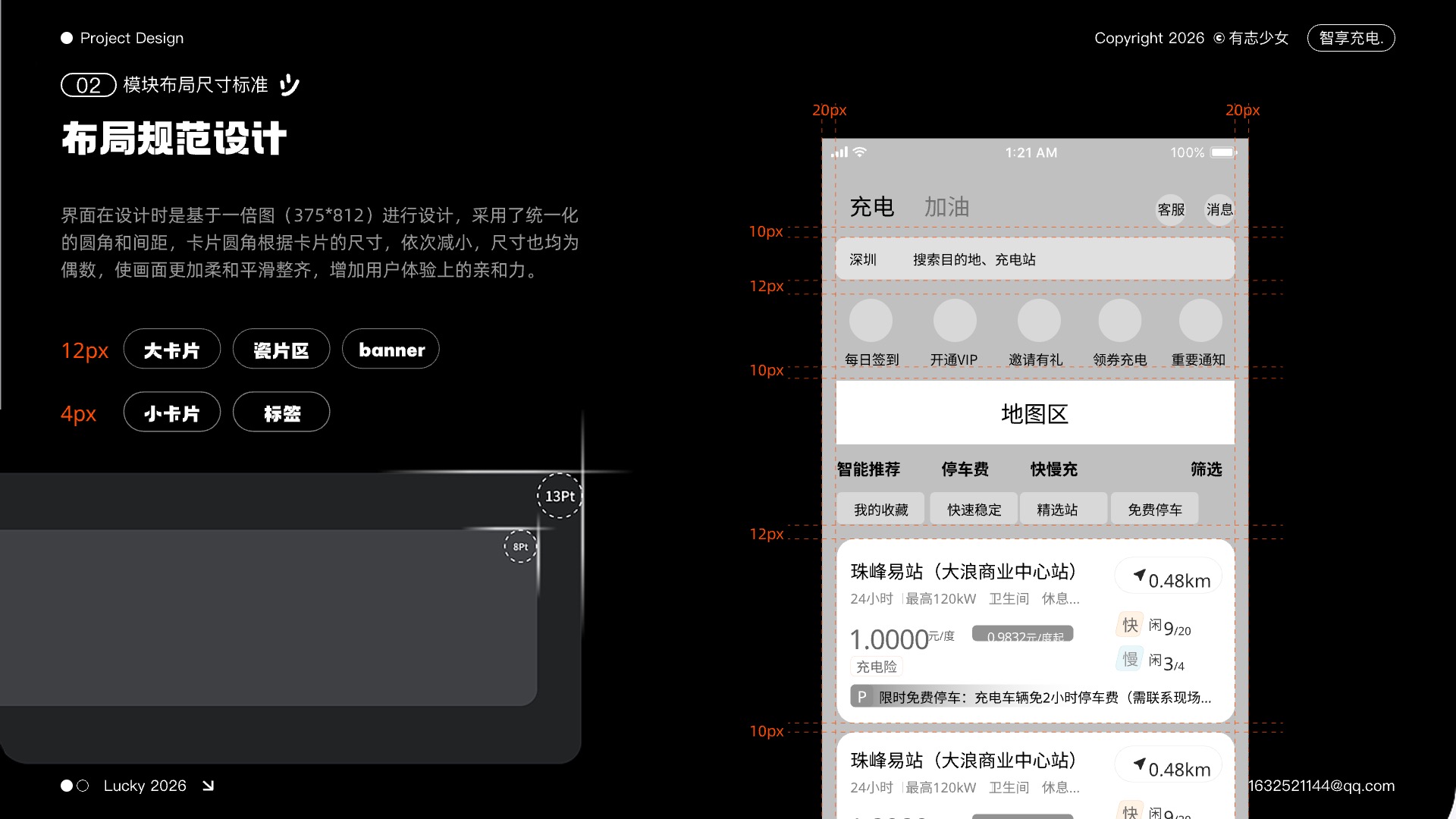1456x819 pixels.
Task: Click the arrow icon next to Lucky 2026
Action: [208, 786]
